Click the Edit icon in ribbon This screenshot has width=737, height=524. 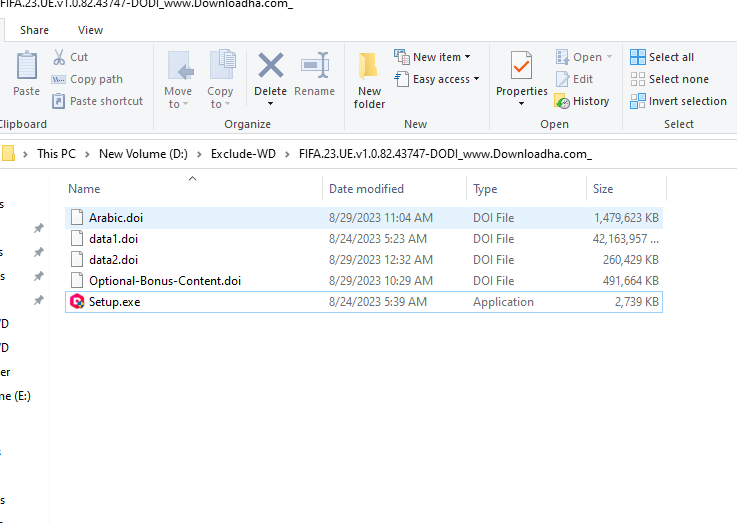coord(562,79)
